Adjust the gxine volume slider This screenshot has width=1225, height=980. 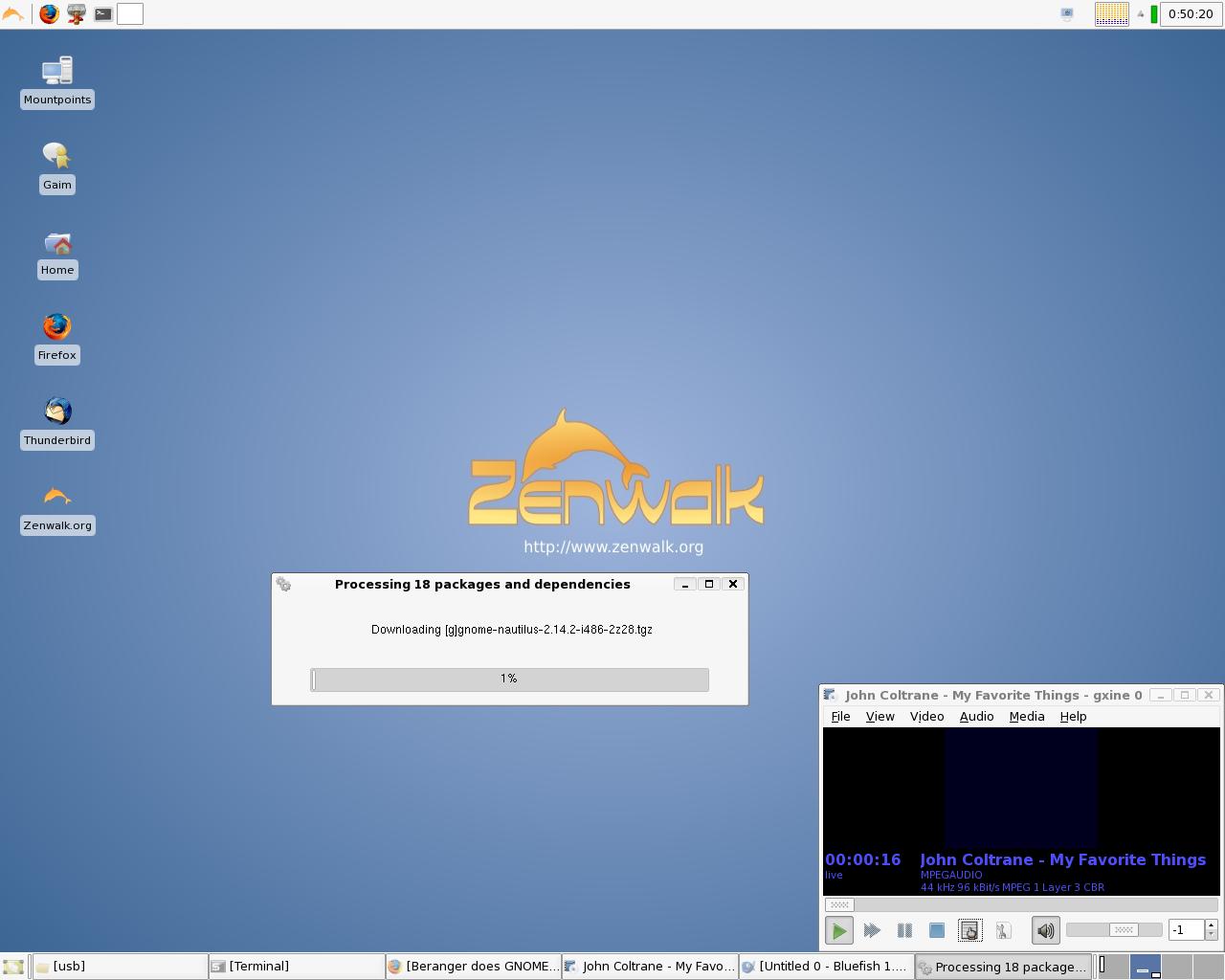1114,930
